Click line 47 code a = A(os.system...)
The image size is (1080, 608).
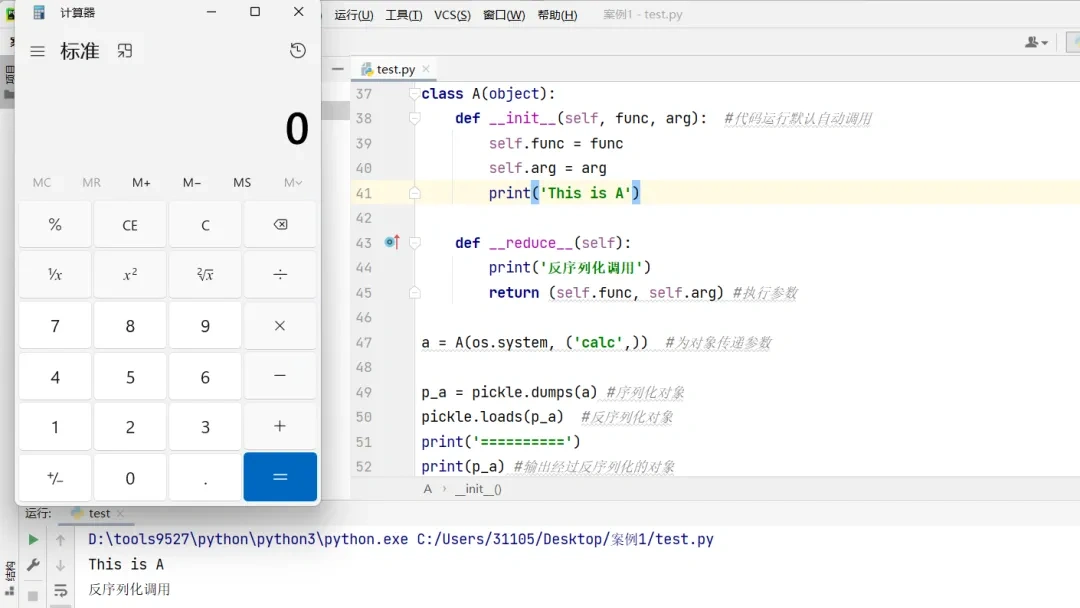click(534, 342)
